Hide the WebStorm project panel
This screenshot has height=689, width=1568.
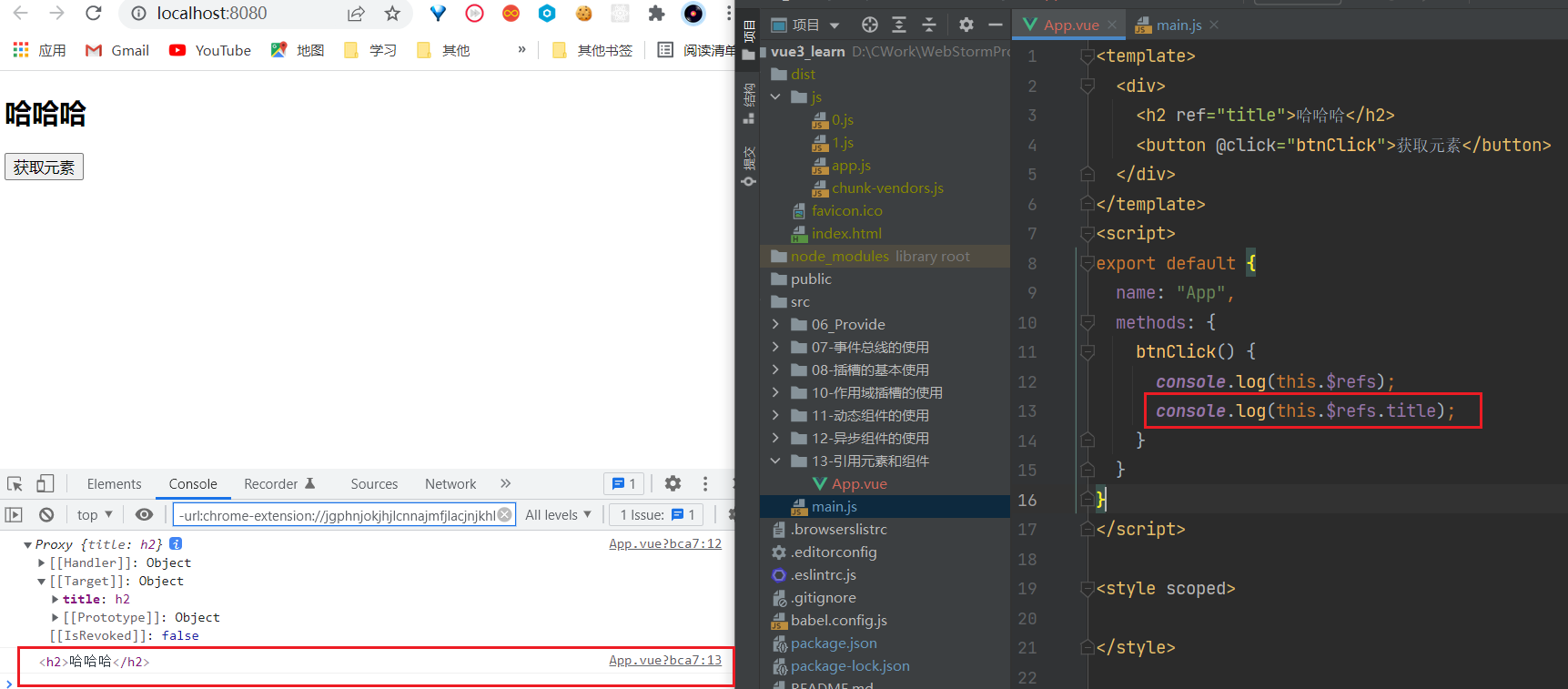click(x=996, y=25)
